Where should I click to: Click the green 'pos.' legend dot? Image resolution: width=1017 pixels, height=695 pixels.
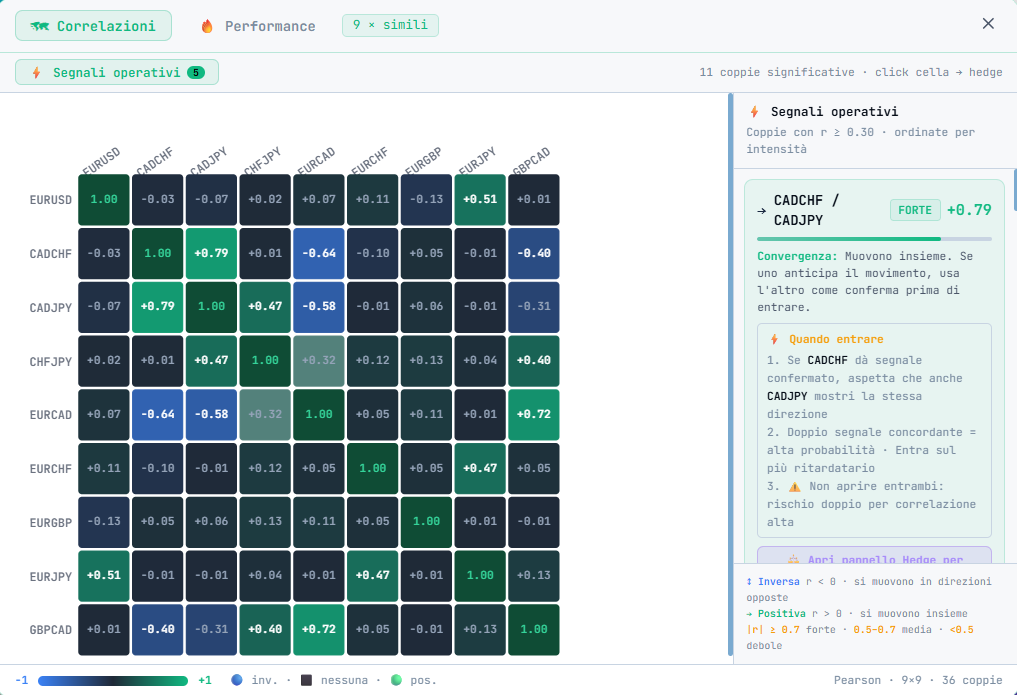pos(396,680)
